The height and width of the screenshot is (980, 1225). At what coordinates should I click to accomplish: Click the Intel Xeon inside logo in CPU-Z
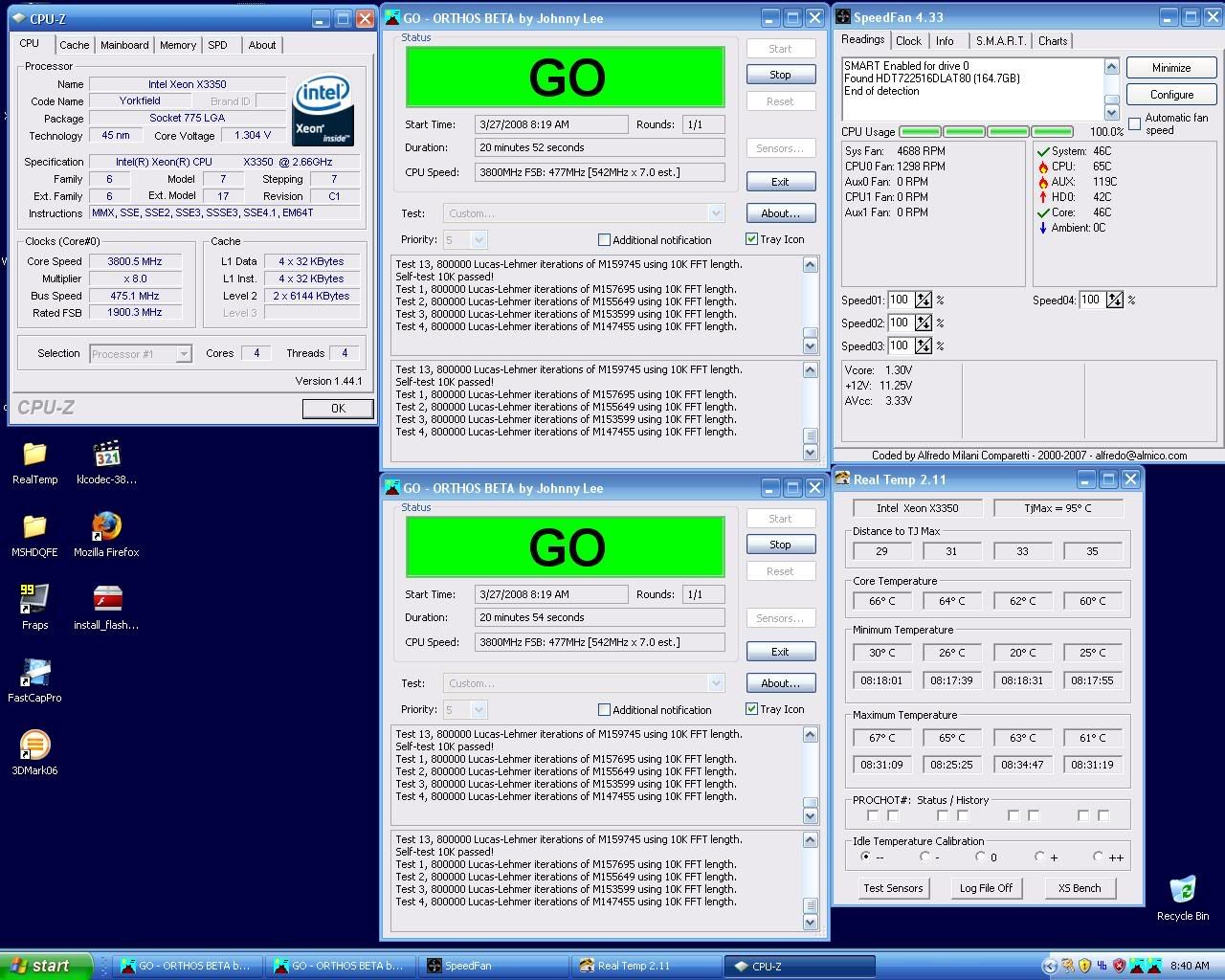pos(323,108)
